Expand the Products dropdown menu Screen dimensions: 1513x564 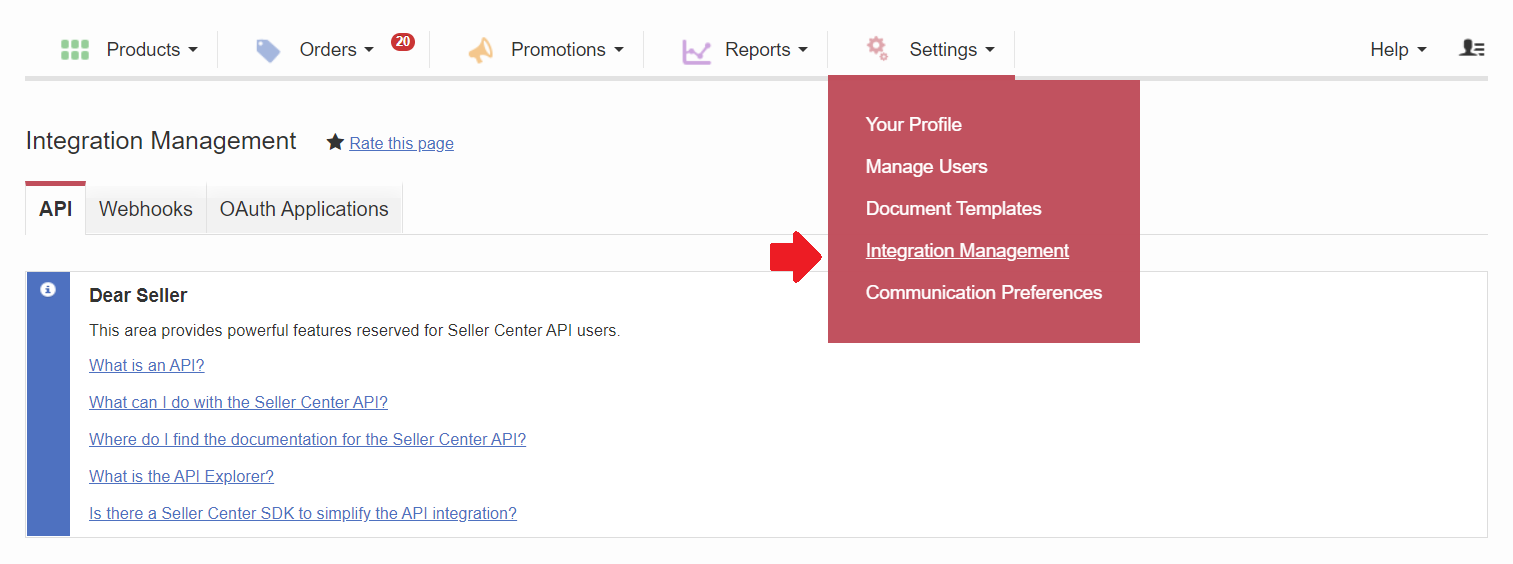coord(152,50)
